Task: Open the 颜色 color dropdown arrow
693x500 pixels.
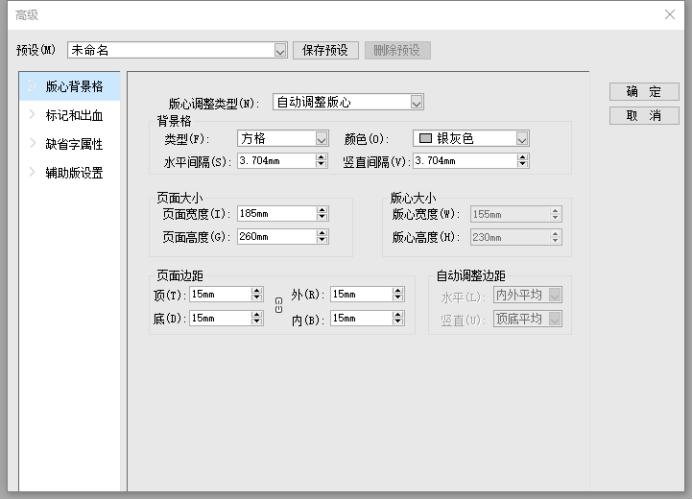Action: [522, 139]
